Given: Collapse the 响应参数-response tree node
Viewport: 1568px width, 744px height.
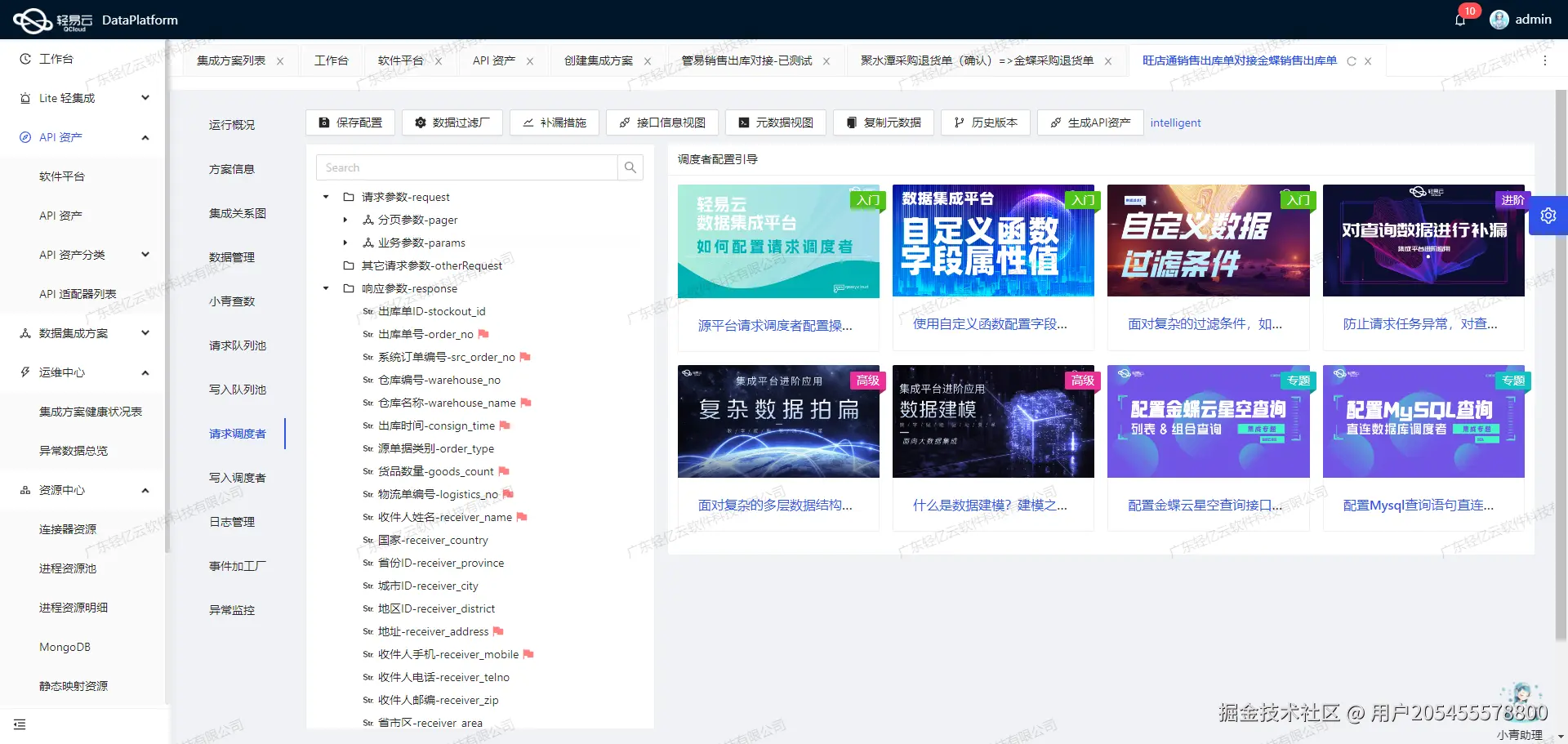Looking at the screenshot, I should (324, 288).
